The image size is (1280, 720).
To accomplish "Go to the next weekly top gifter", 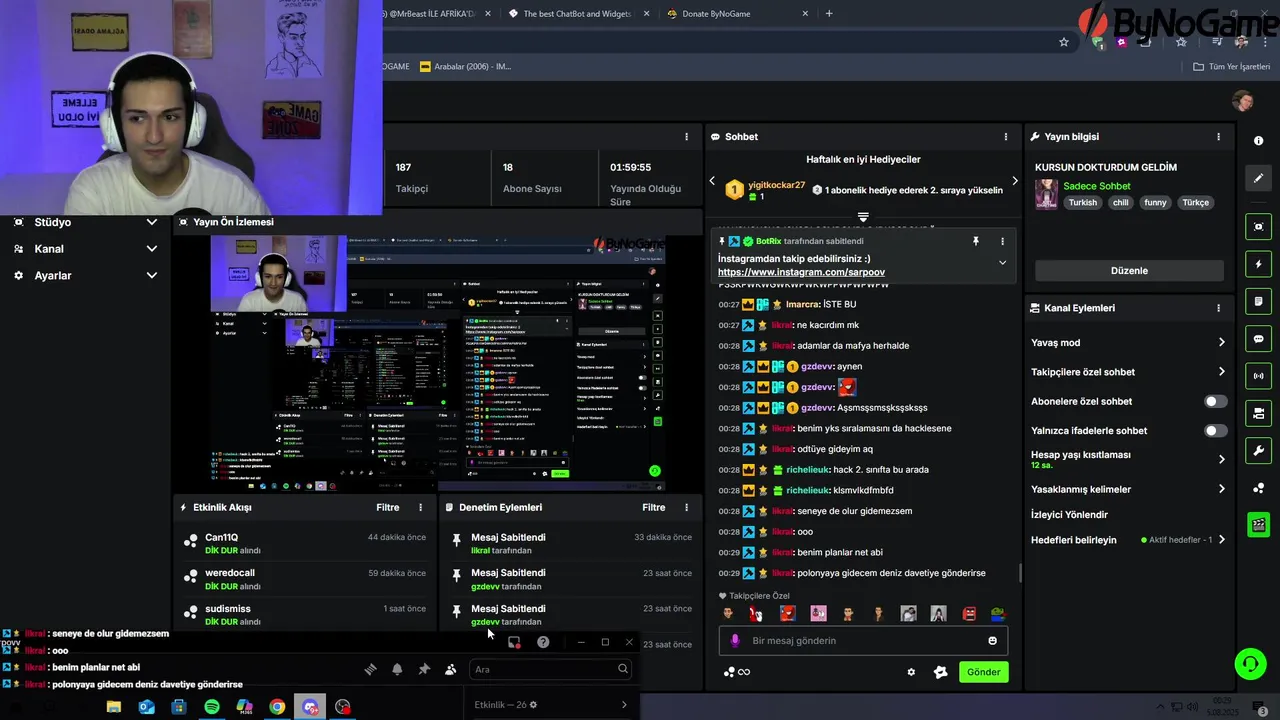I will point(1014,181).
